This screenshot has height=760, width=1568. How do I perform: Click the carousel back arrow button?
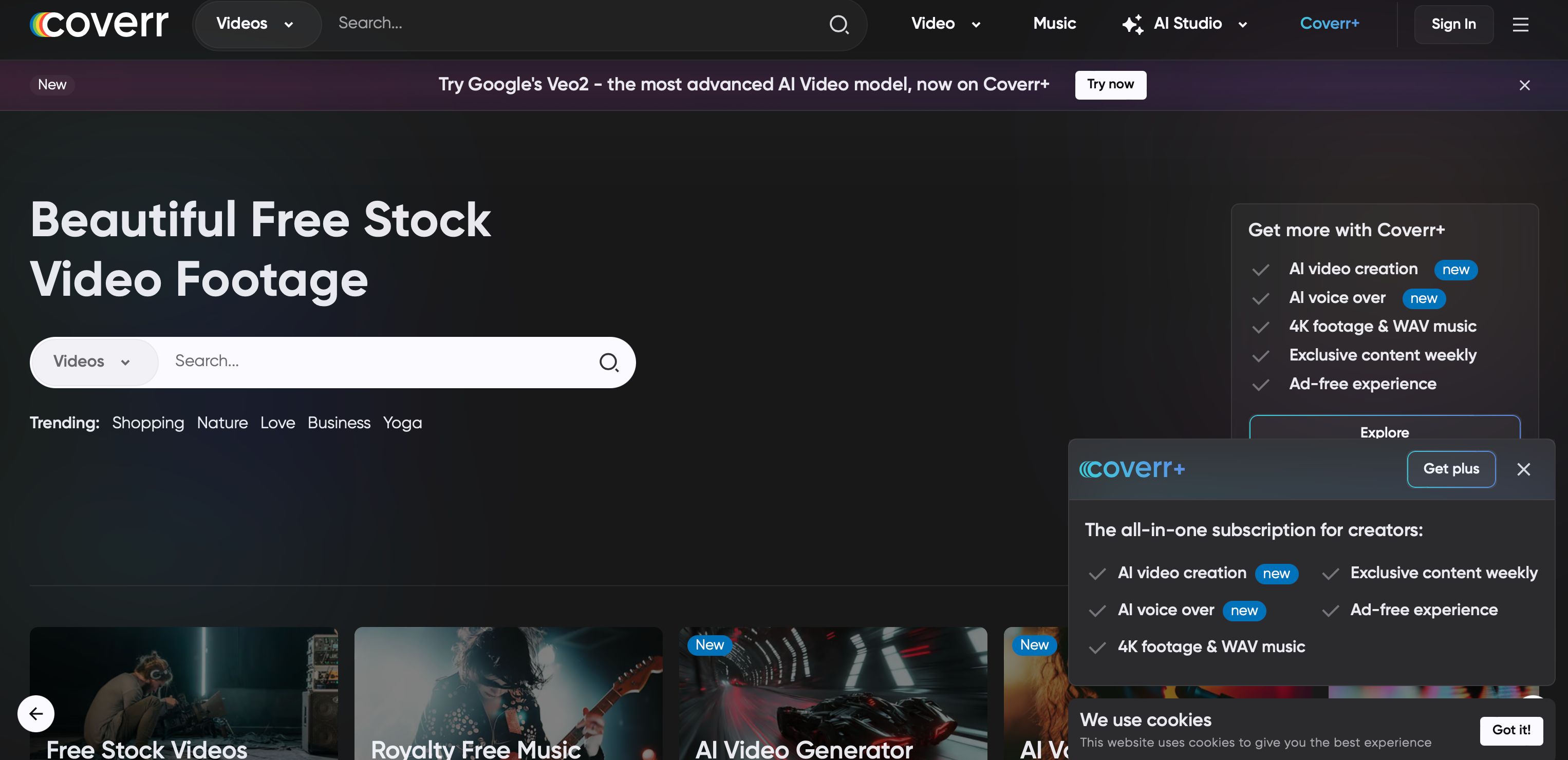coord(36,713)
